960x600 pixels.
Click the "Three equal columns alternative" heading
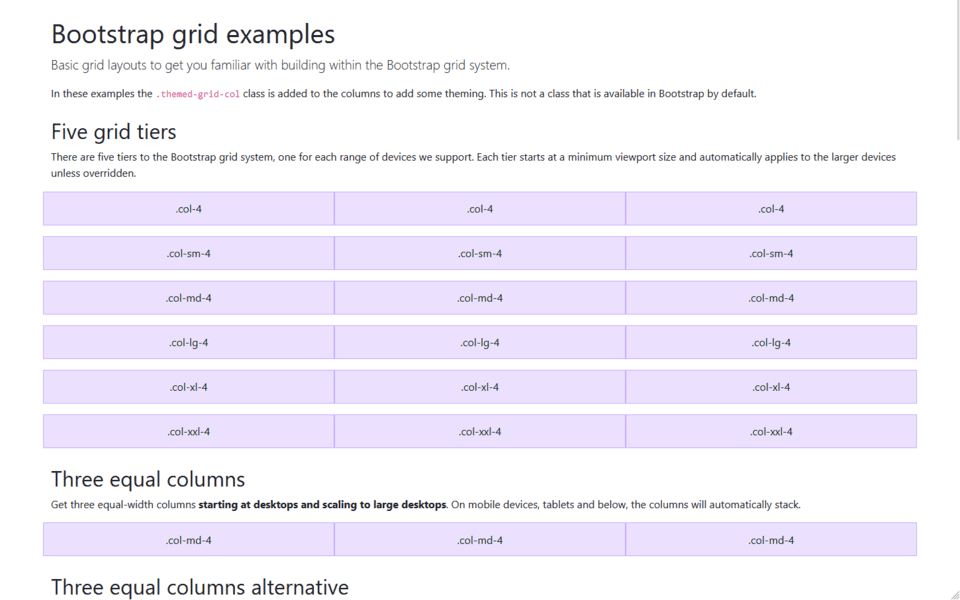pyautogui.click(x=200, y=587)
